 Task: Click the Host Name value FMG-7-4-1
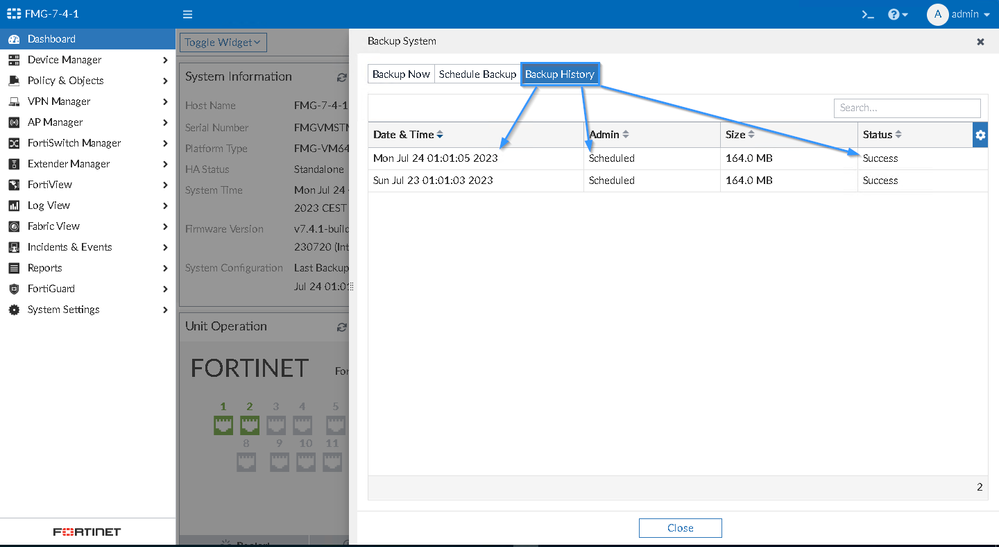[x=321, y=106]
